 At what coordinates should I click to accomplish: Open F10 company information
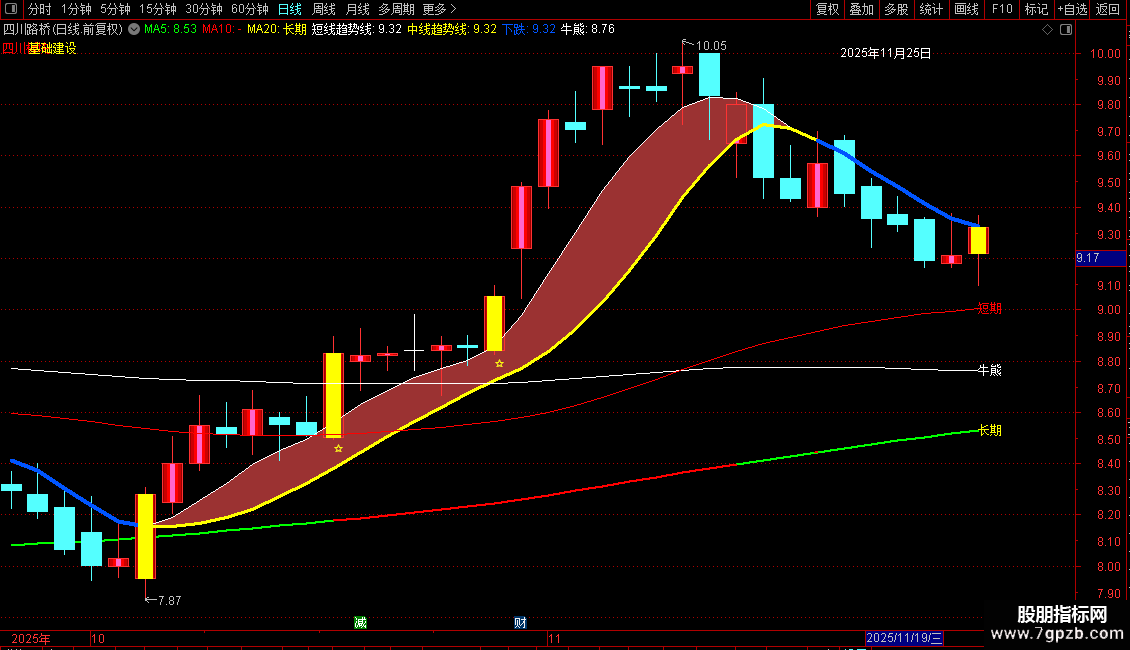(1002, 9)
